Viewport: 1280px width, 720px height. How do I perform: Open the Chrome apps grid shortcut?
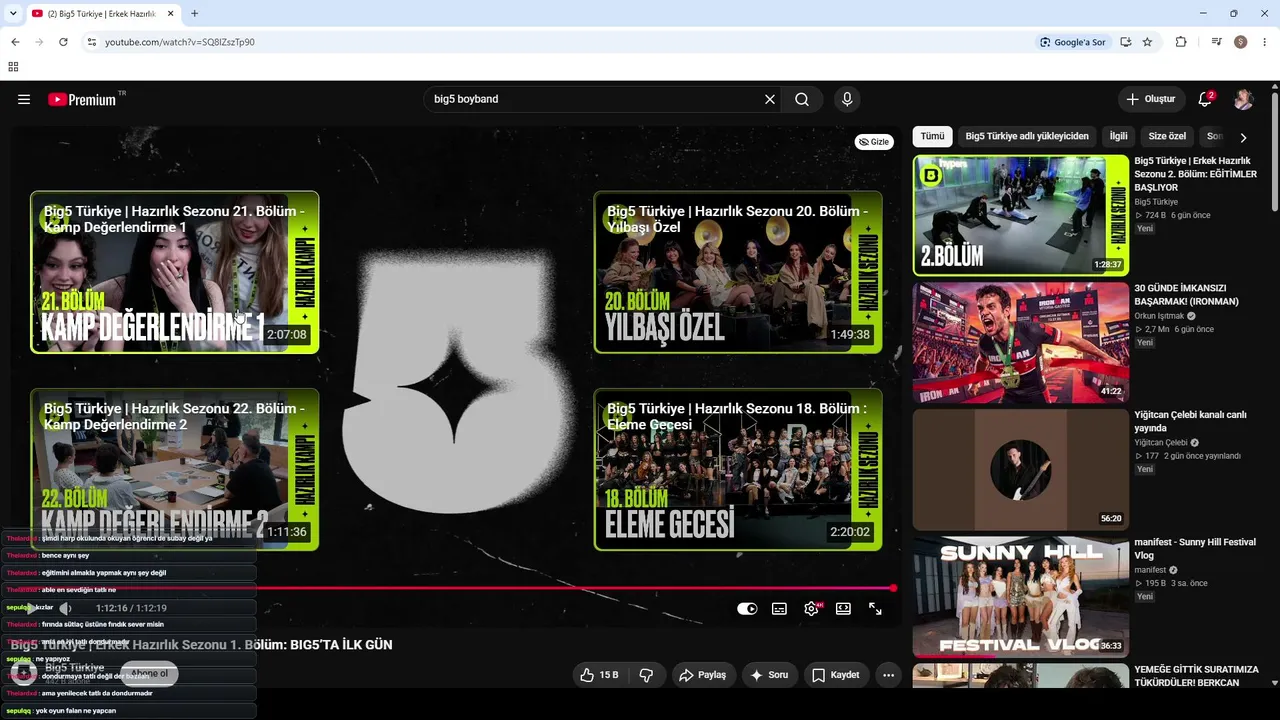(x=13, y=67)
